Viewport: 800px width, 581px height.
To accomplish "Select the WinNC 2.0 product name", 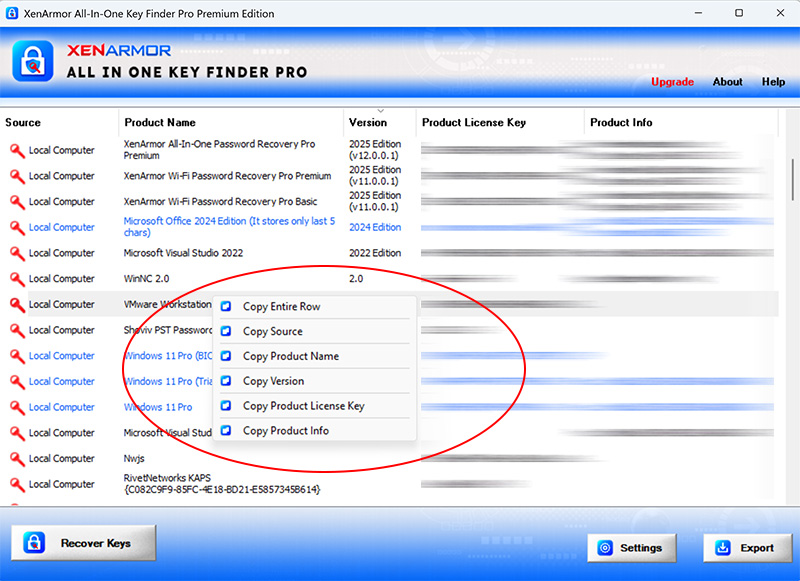I will 146,279.
